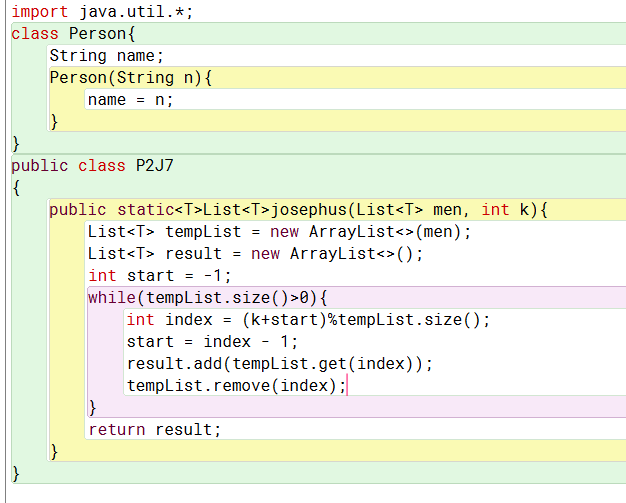Click the closing brace of the while loop
This screenshot has height=503, width=626.
[93, 408]
